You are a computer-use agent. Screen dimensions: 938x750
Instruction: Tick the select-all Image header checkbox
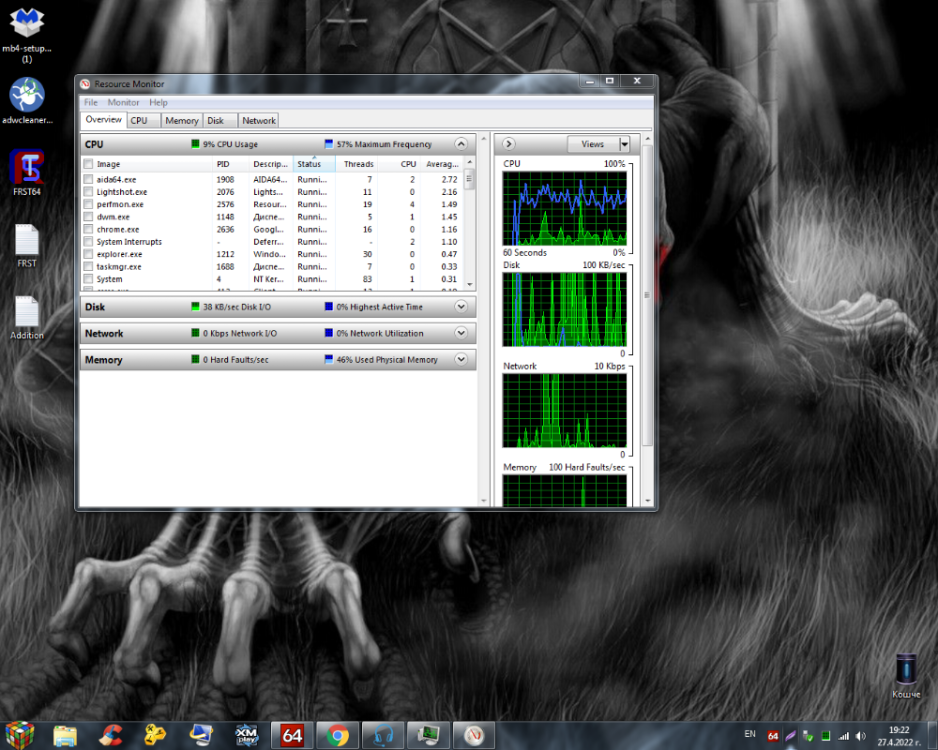point(89,164)
